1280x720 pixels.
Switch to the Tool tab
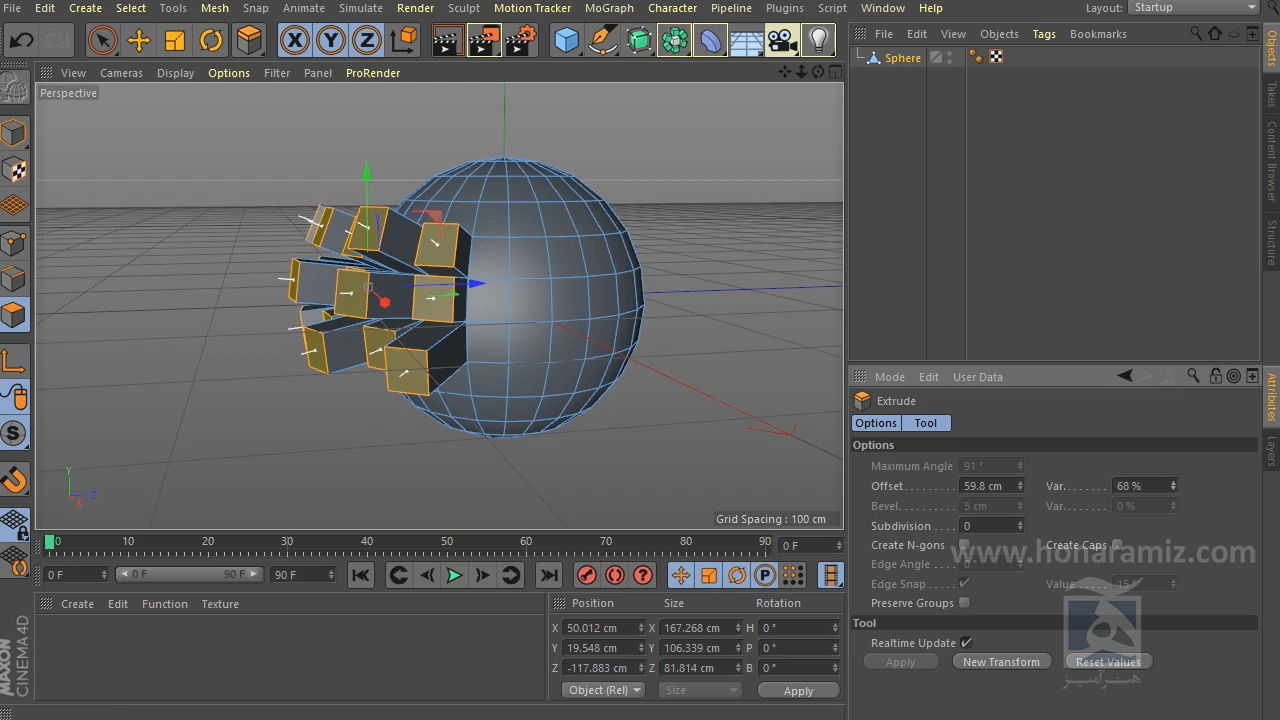[926, 423]
